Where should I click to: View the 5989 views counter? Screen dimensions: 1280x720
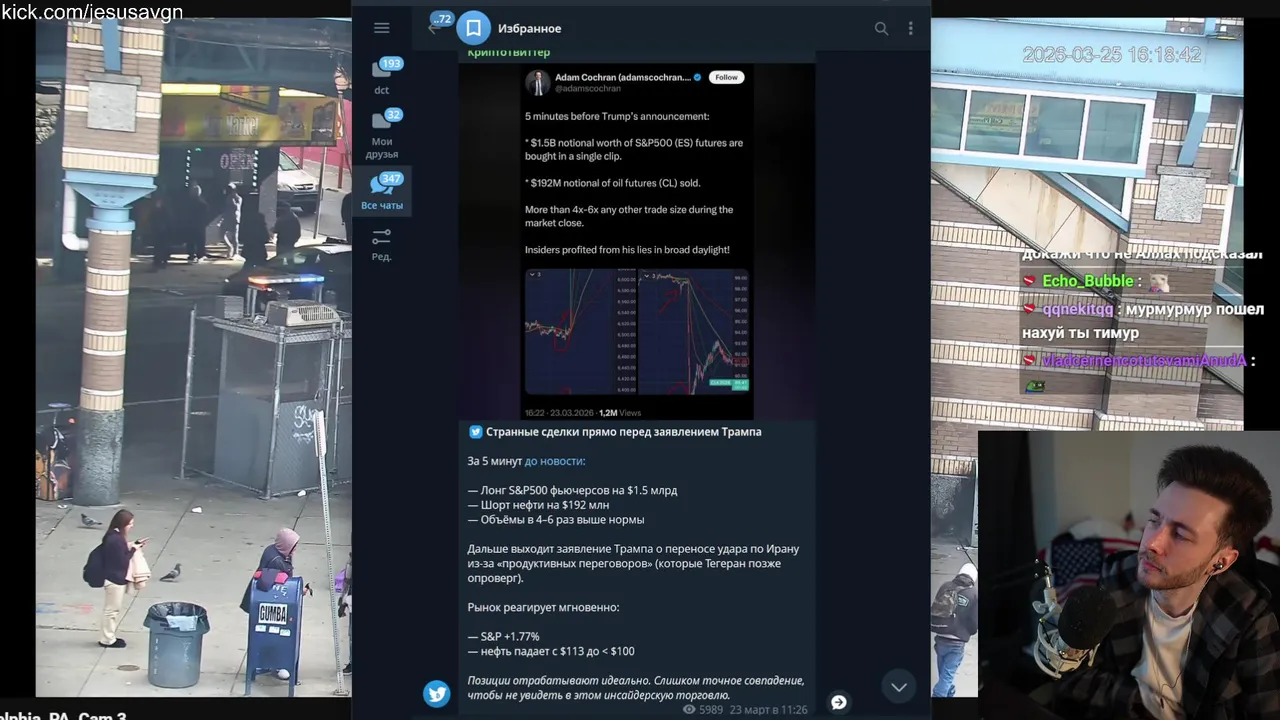pos(702,710)
